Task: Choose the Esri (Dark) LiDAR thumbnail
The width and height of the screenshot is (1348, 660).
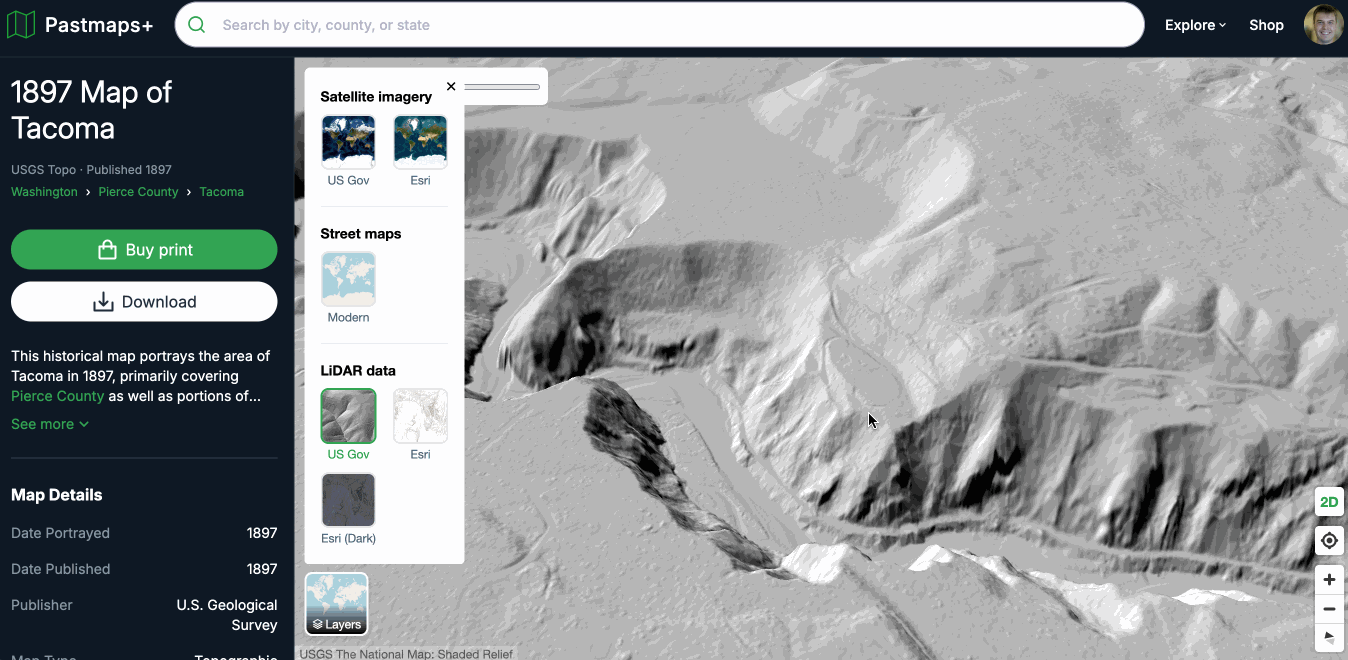Action: tap(348, 500)
